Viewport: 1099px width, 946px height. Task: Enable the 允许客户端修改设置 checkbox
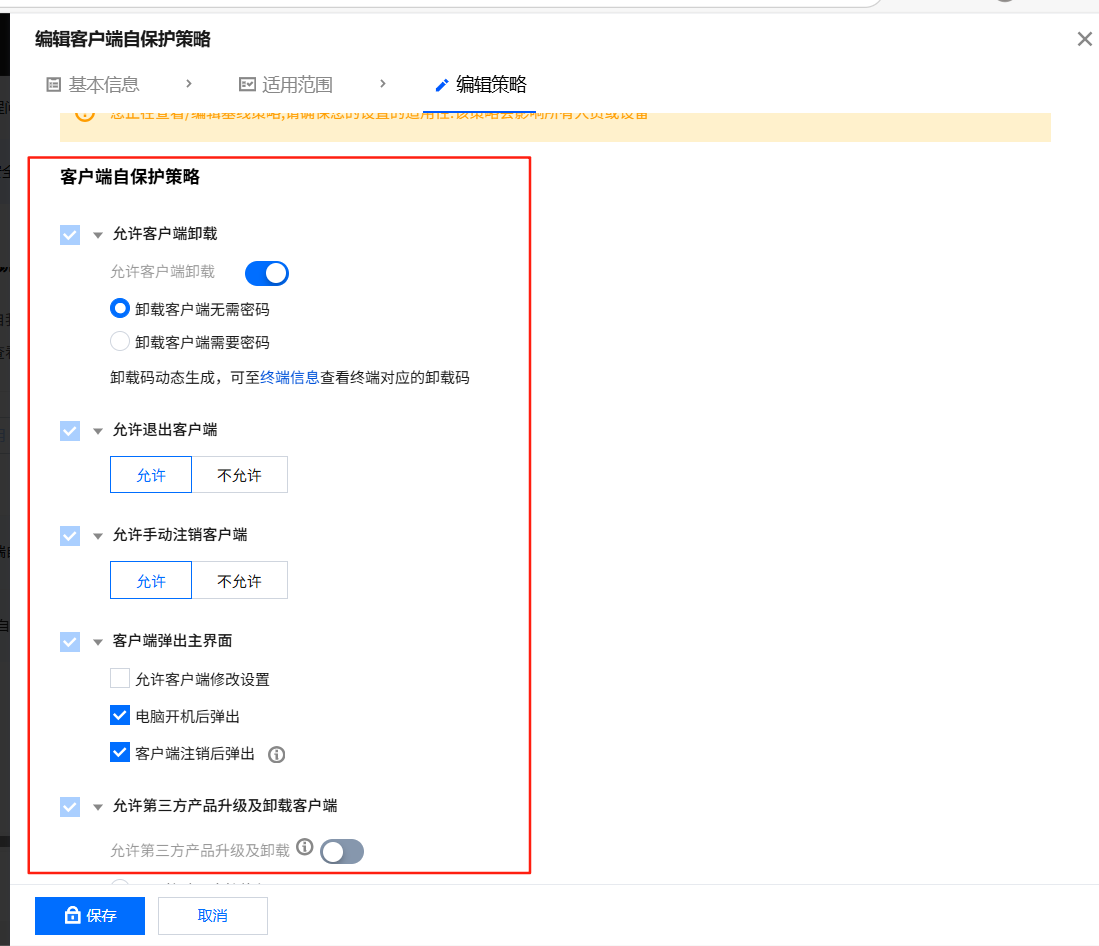pos(120,679)
